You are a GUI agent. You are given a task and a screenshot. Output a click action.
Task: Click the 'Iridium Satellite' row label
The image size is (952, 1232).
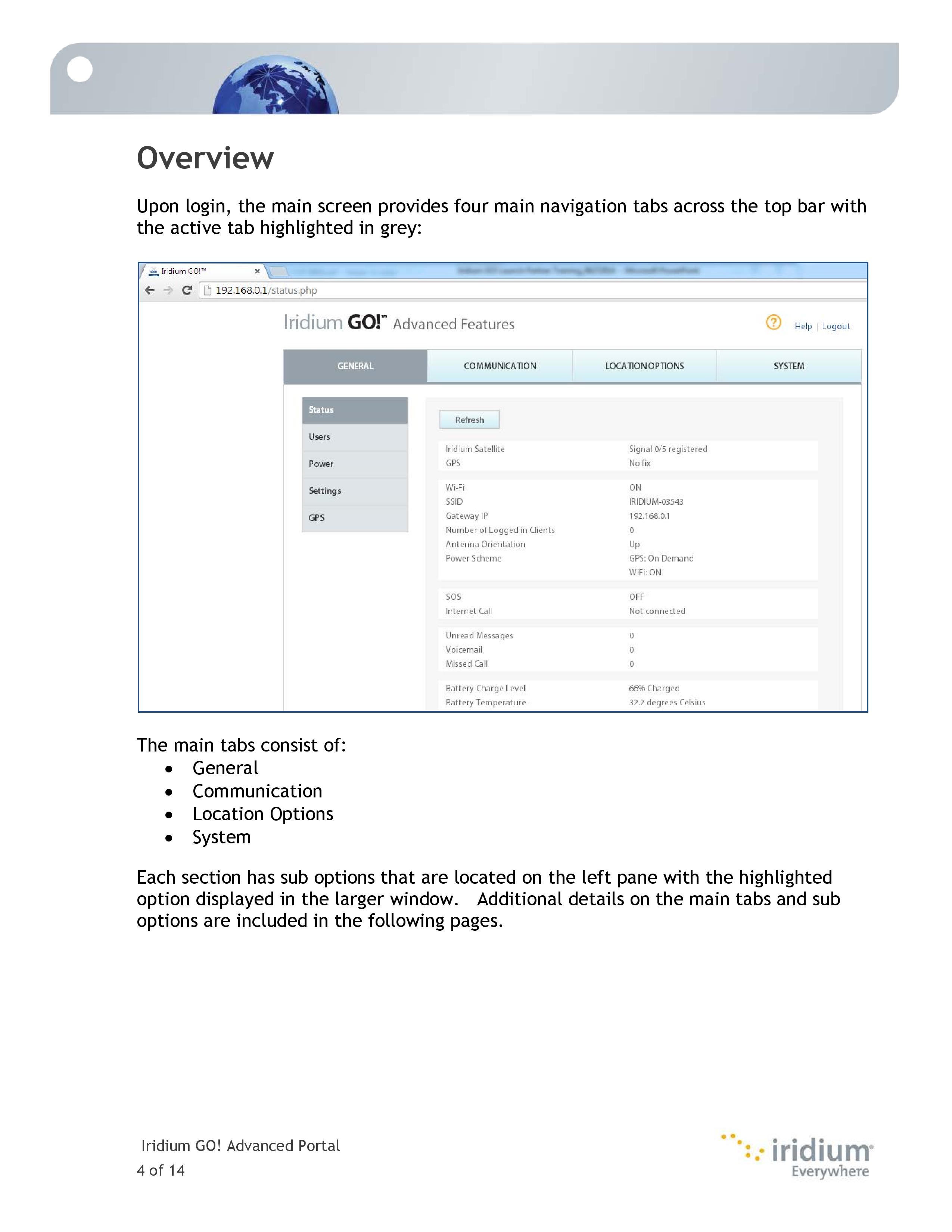(x=475, y=449)
